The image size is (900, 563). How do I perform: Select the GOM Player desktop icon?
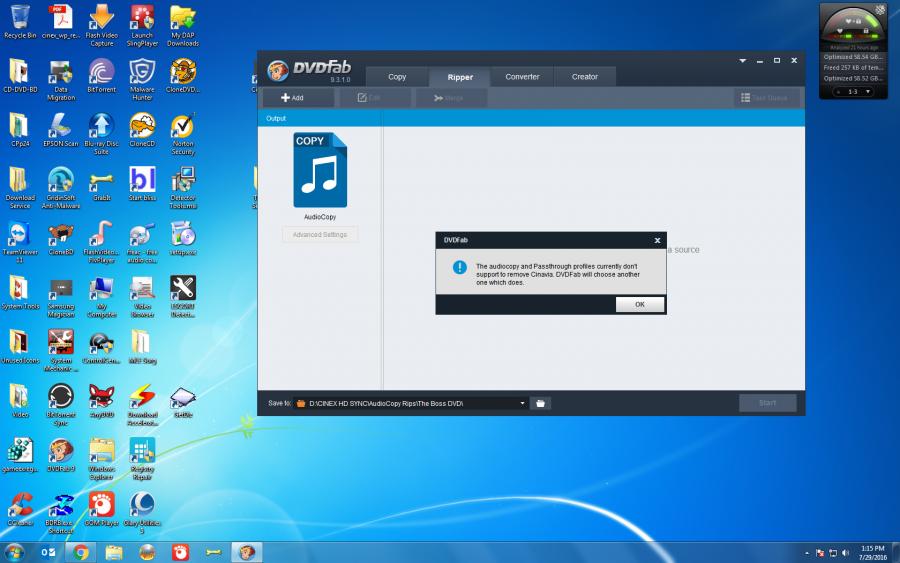click(x=102, y=508)
